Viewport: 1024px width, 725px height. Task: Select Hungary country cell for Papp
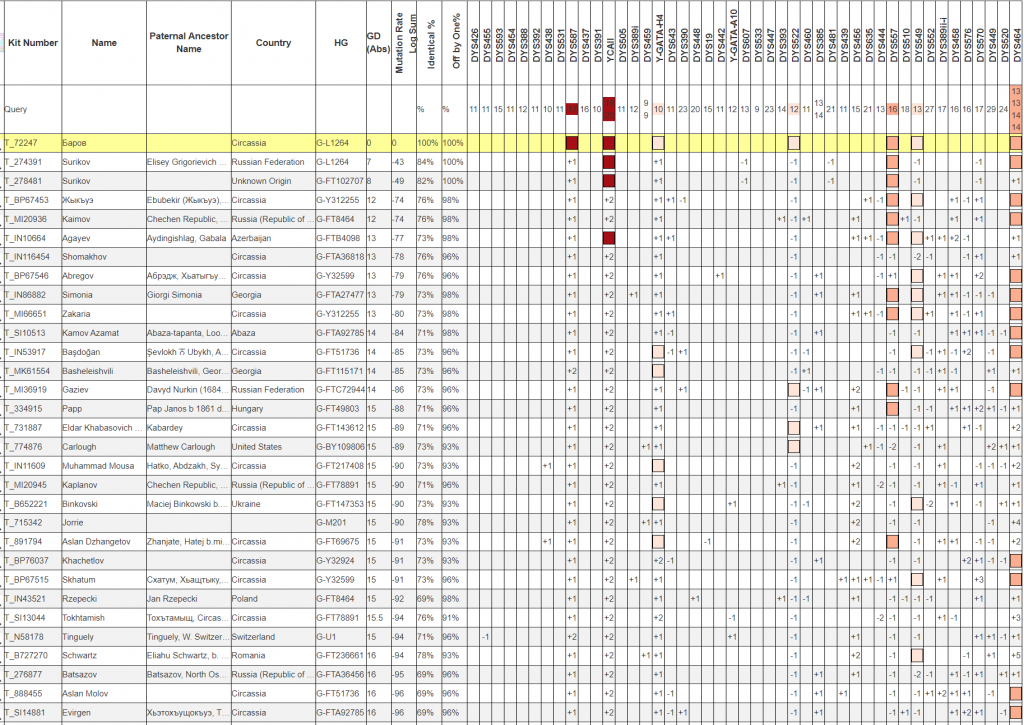[x=247, y=408]
